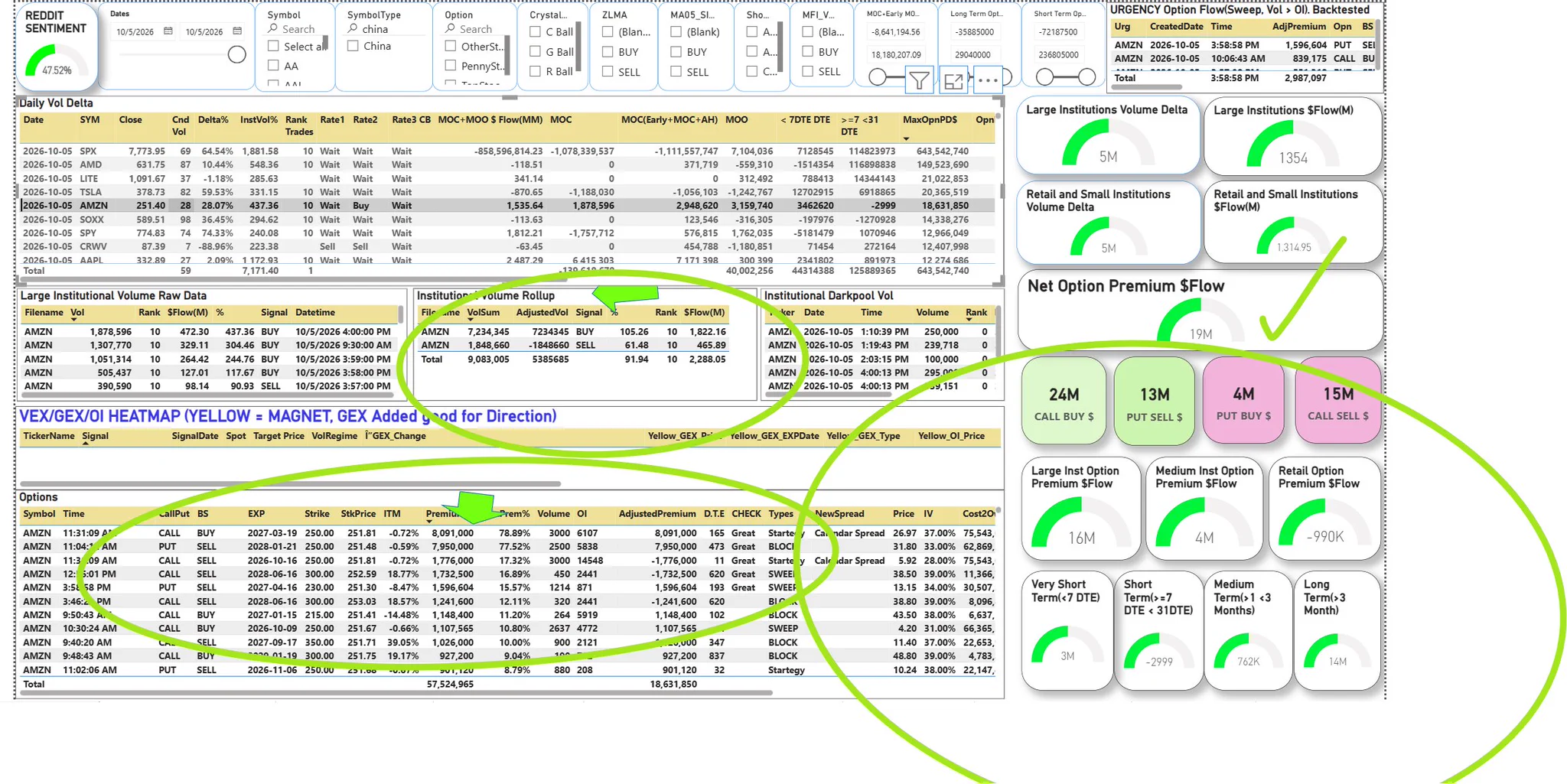Enable the China symbol type checkbox

click(x=353, y=46)
